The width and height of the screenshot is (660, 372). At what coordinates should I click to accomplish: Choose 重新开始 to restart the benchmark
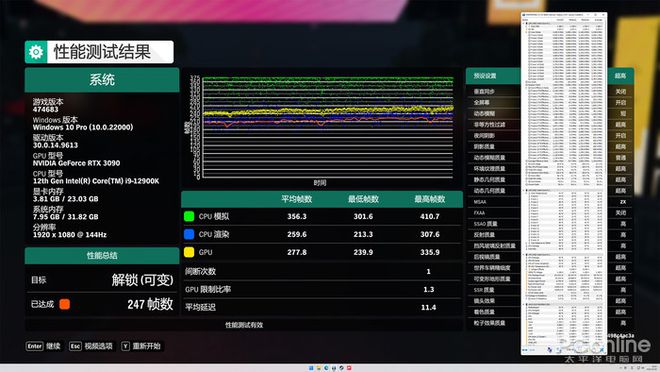[x=146, y=346]
